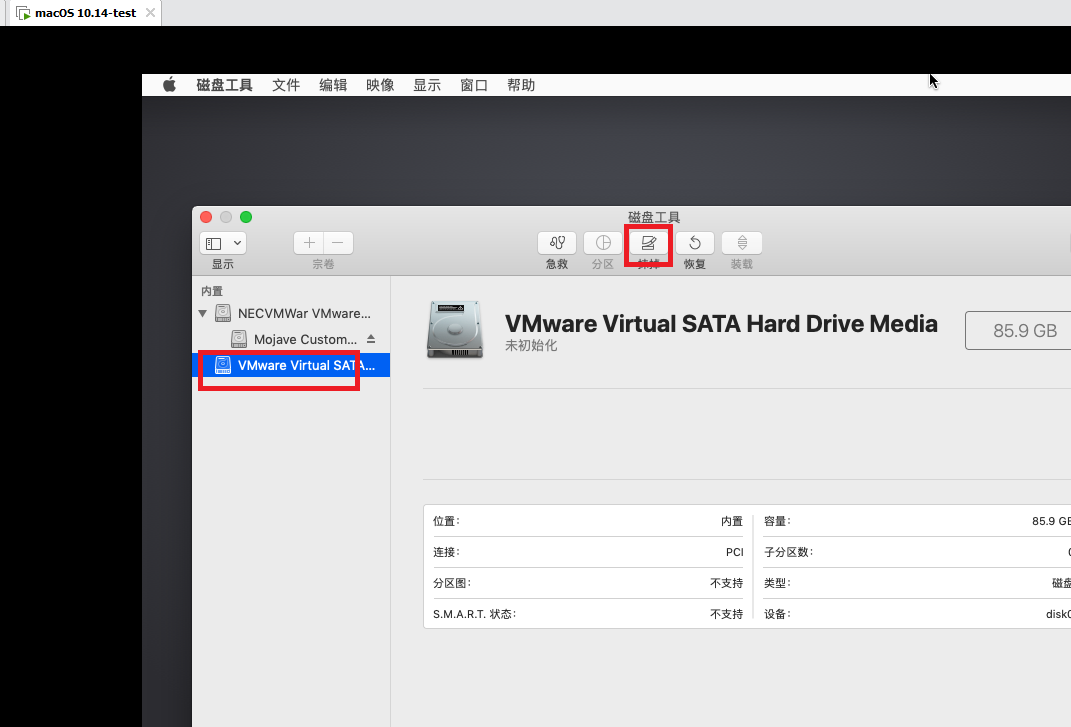The image size is (1071, 727).
Task: Click the add volume plus button
Action: pos(309,243)
